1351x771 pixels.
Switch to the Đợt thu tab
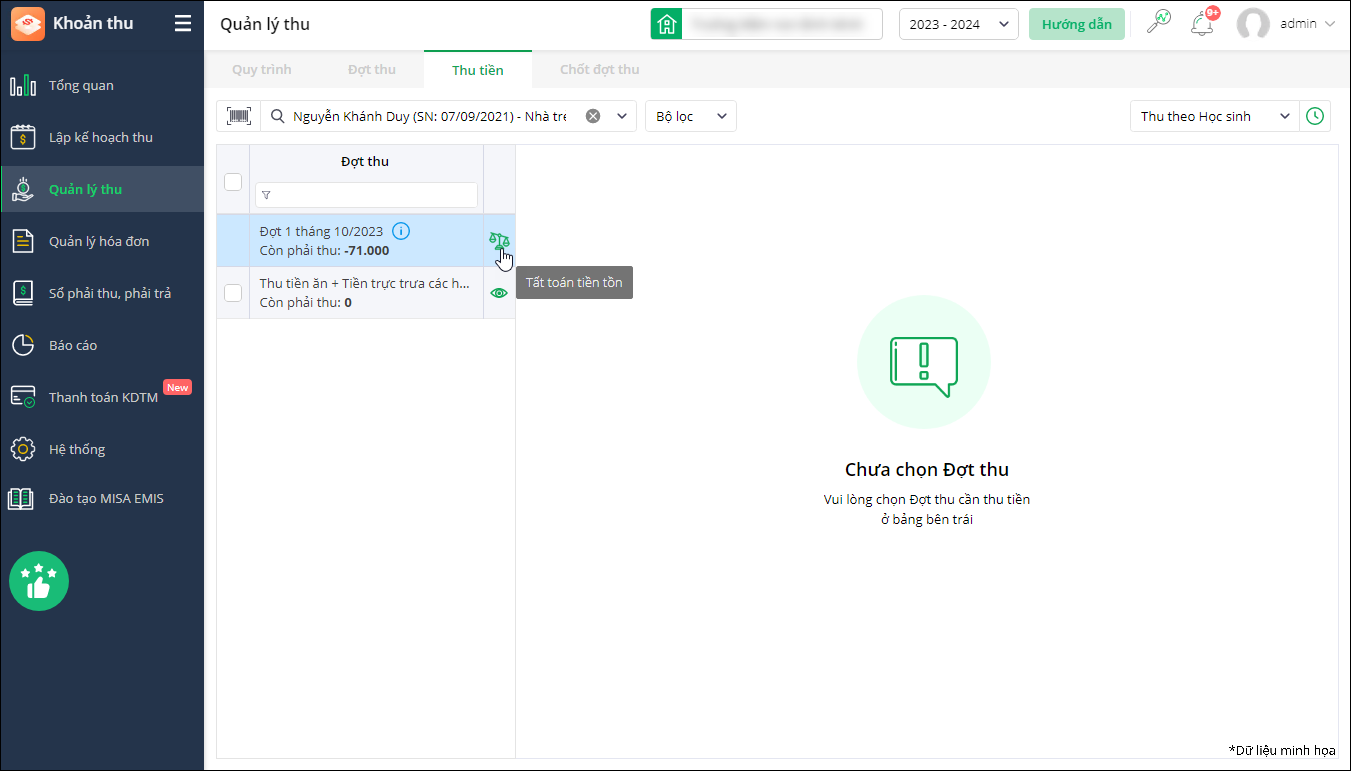click(x=372, y=69)
